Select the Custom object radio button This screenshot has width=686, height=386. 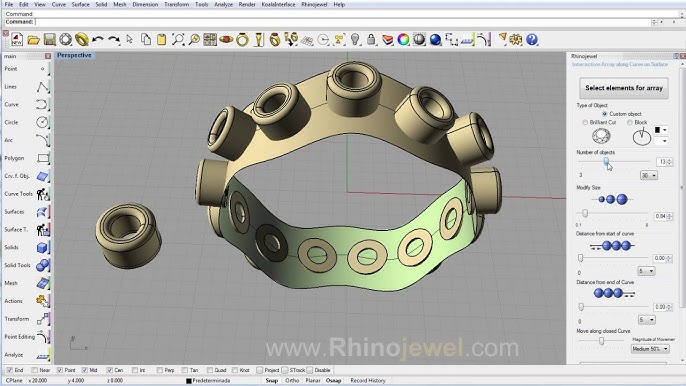(x=605, y=114)
